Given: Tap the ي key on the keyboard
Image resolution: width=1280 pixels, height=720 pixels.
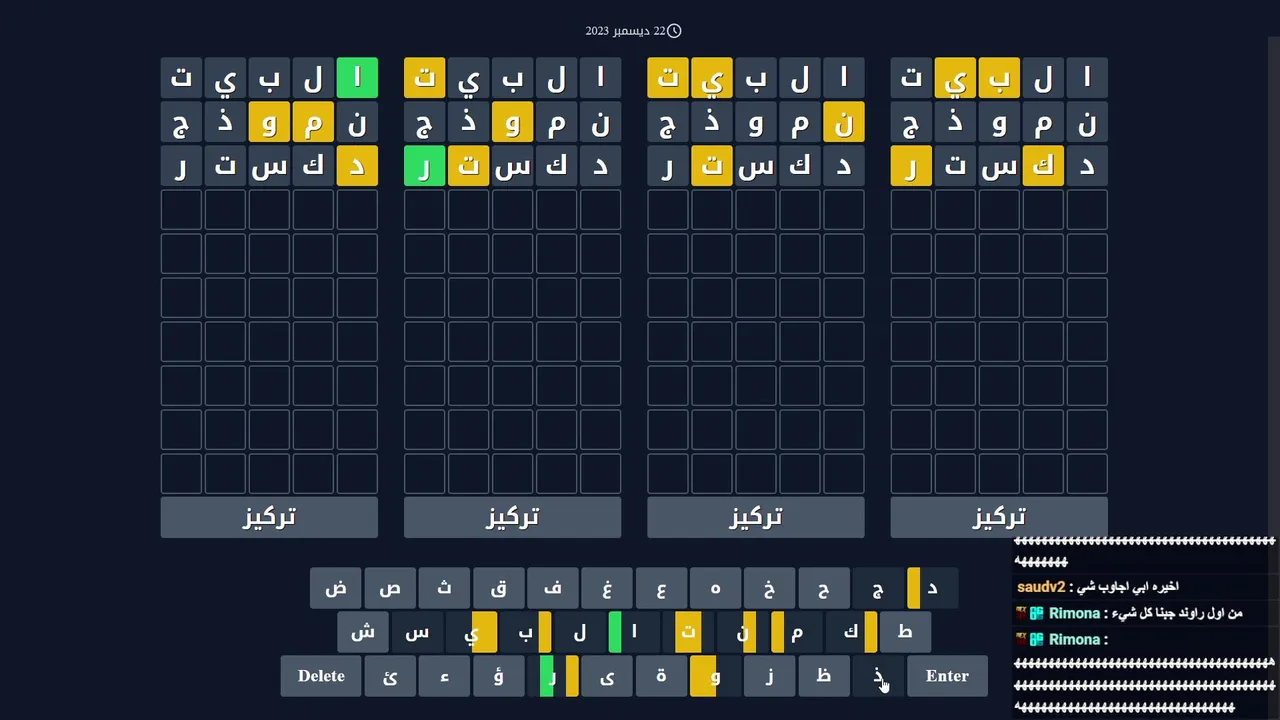Looking at the screenshot, I should tap(471, 632).
